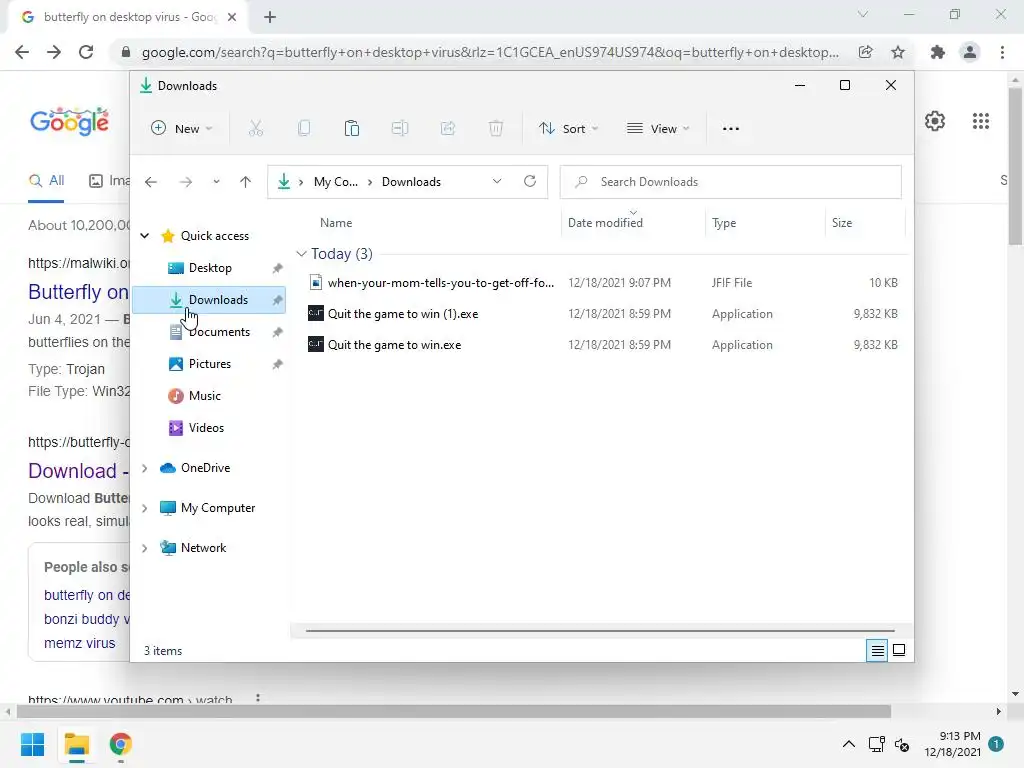The image size is (1024, 768).
Task: Go forward in File Explorer navigation
Action: click(x=186, y=182)
